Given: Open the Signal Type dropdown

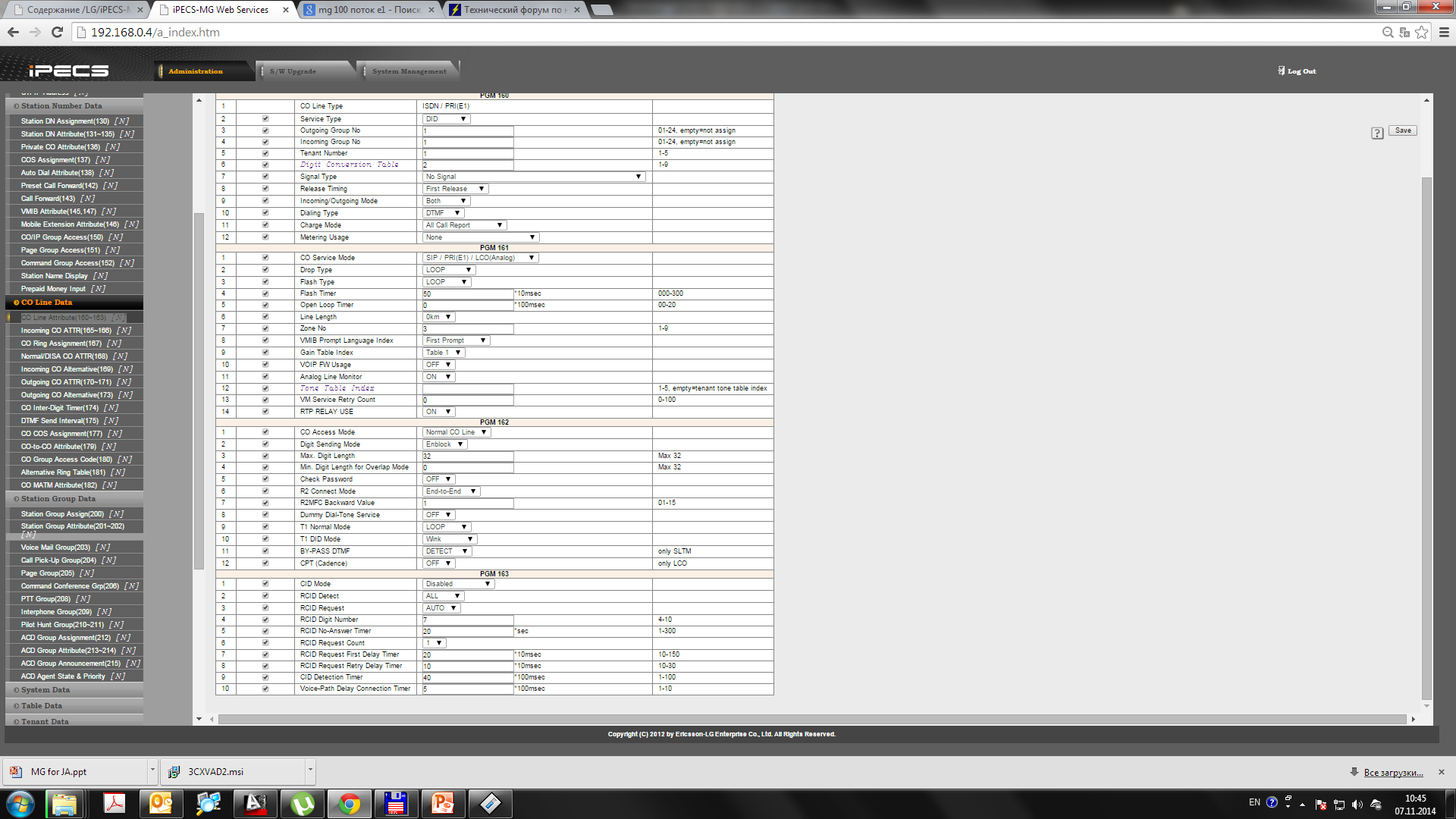Looking at the screenshot, I should coord(533,177).
